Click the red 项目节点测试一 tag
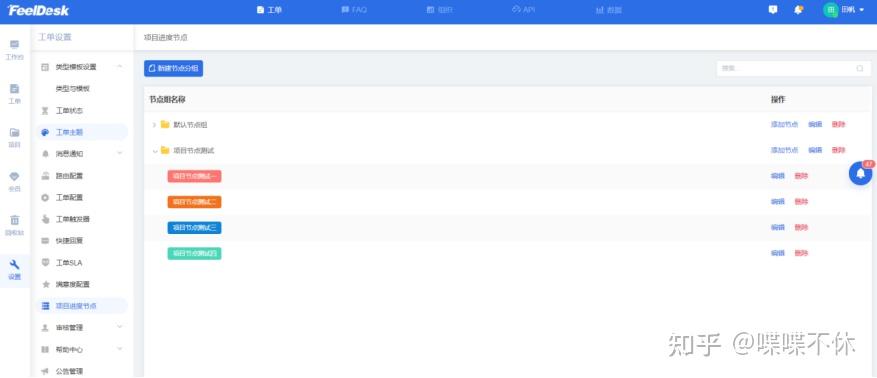Screen dimensions: 877x378 [x=194, y=176]
